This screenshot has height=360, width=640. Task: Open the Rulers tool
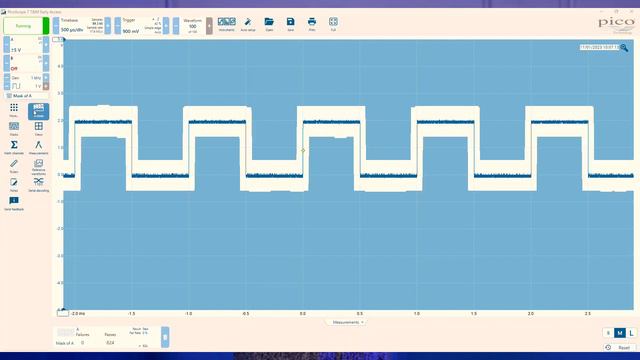[x=14, y=166]
